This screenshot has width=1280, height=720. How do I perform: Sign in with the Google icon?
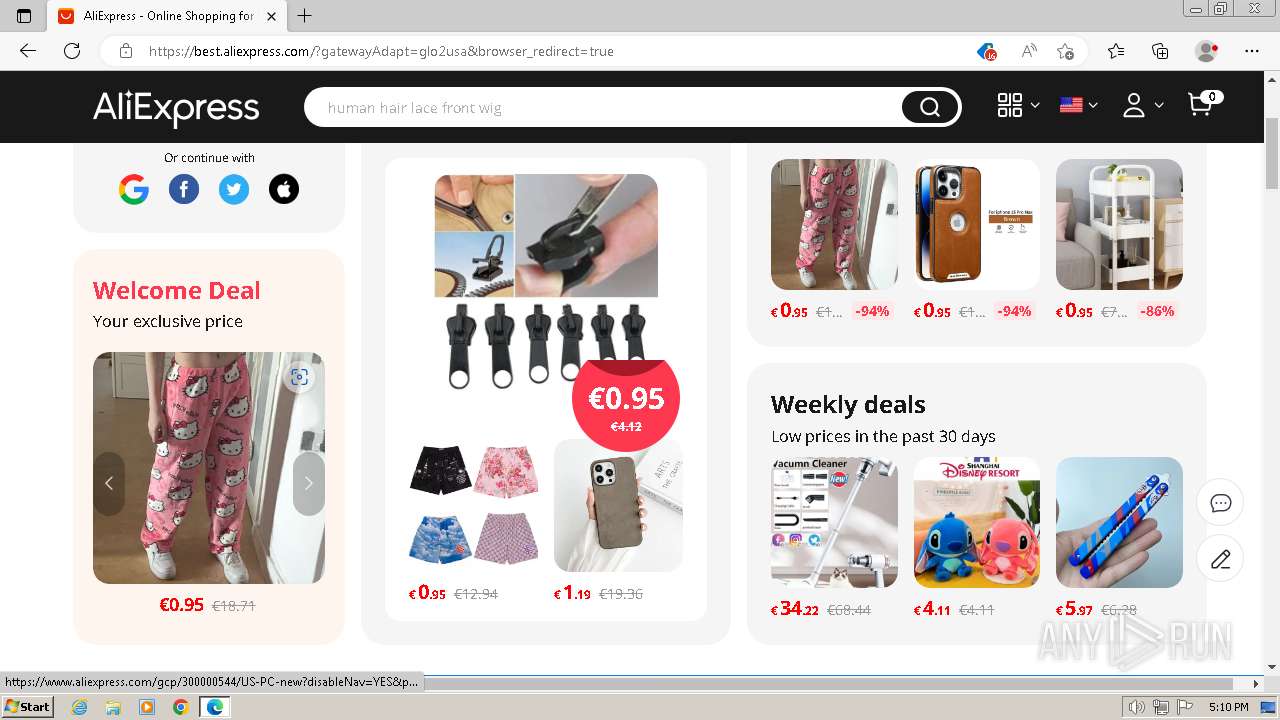click(134, 189)
